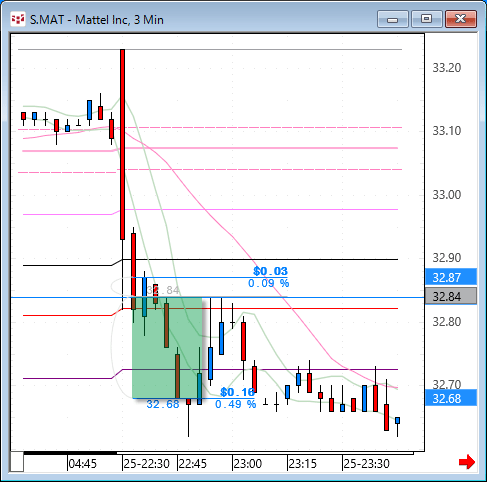487x482 pixels.
Task: Click the 0.49 % label
Action: [236, 404]
